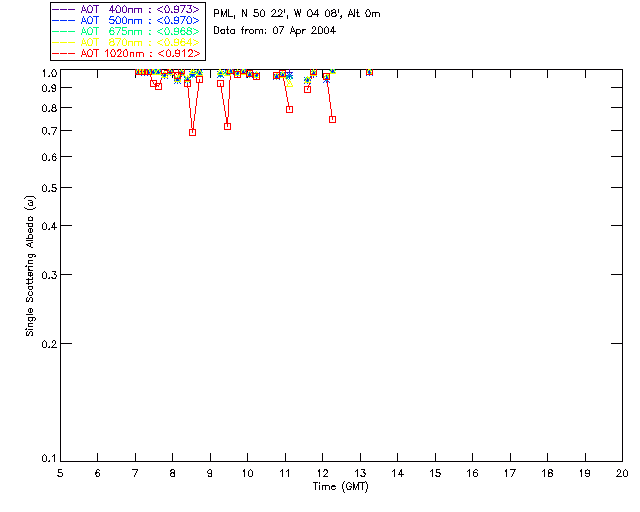Image resolution: width=640 pixels, height=512 pixels.
Task: Click the red data point near 0.8 at 11 hours
Action: coord(289,109)
